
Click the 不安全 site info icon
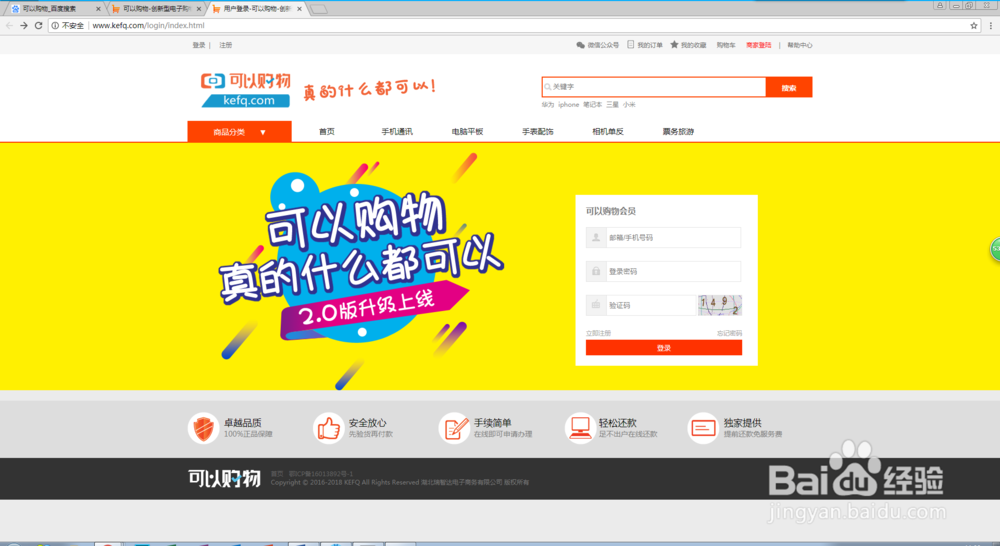55,26
